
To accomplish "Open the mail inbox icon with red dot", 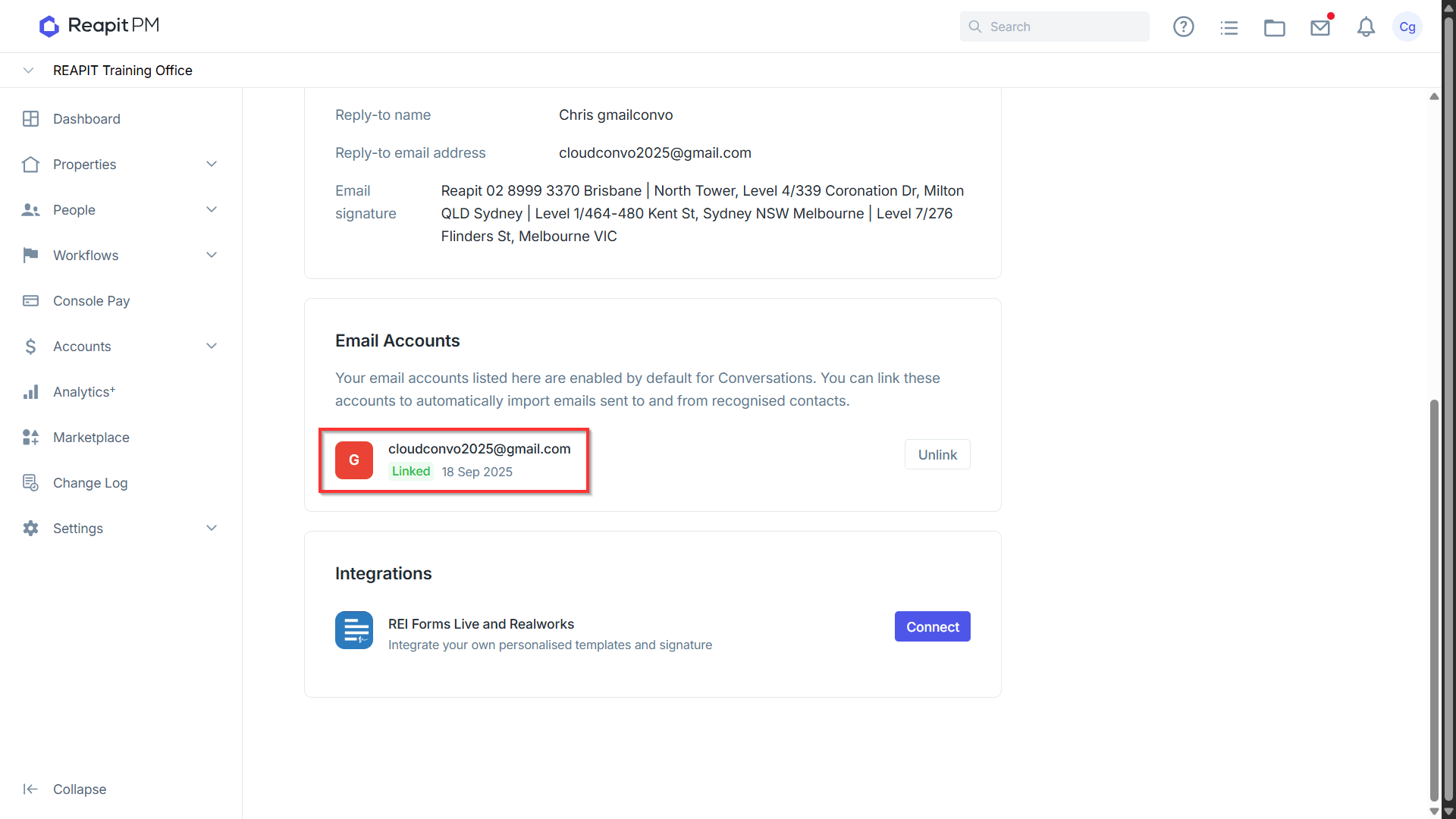I will [x=1320, y=27].
